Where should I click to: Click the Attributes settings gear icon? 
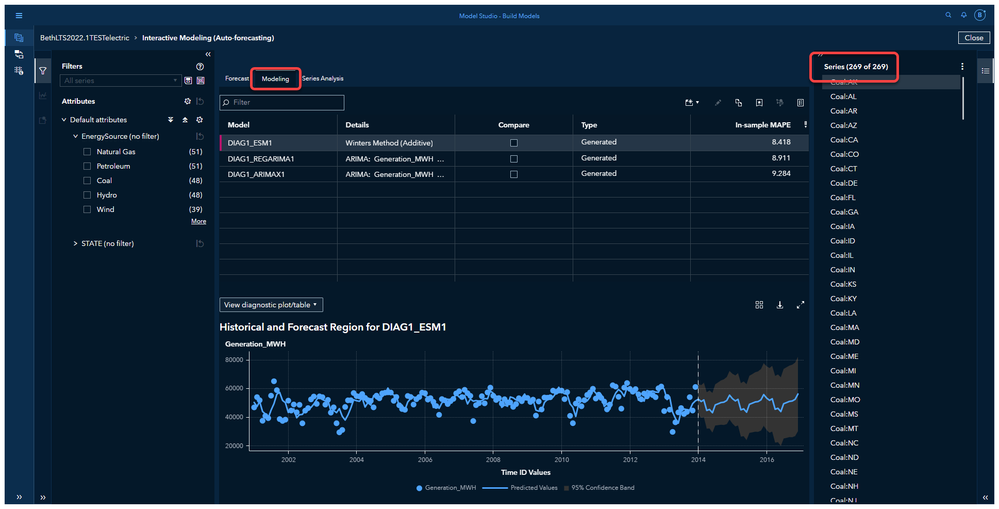pos(187,102)
